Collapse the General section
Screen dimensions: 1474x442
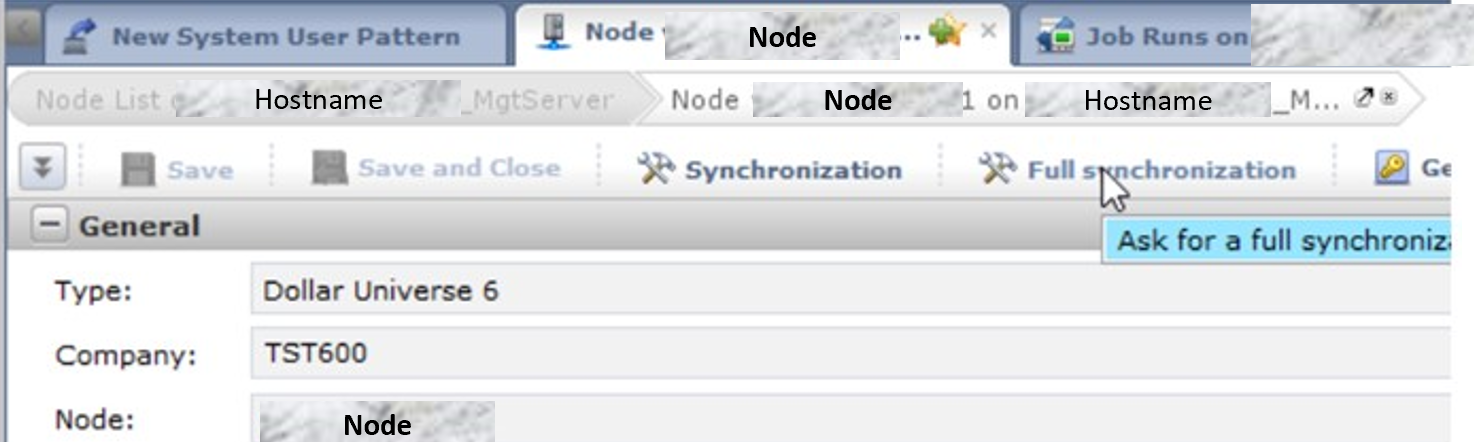pyautogui.click(x=48, y=226)
